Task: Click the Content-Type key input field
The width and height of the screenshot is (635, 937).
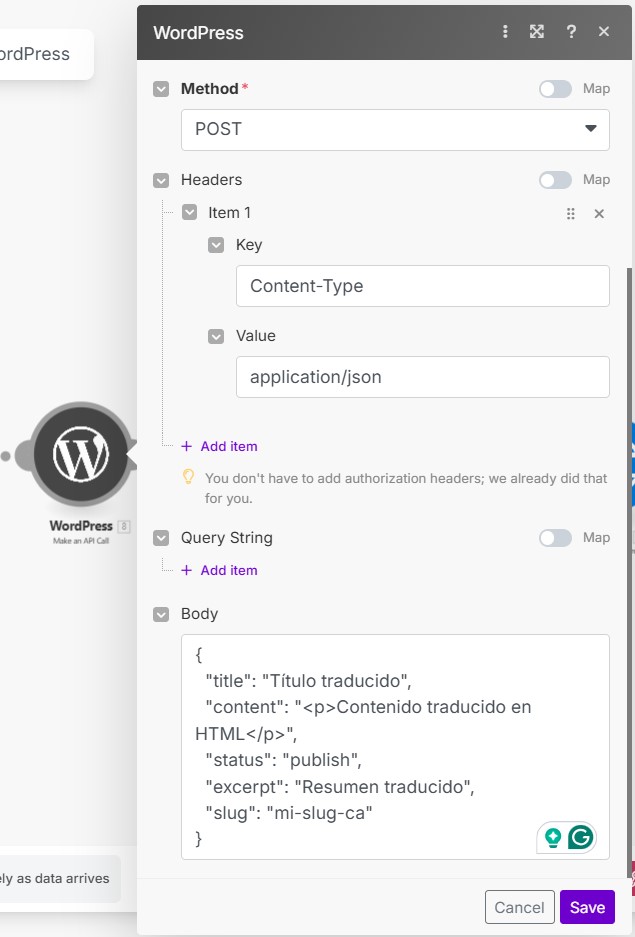Action: (x=423, y=286)
